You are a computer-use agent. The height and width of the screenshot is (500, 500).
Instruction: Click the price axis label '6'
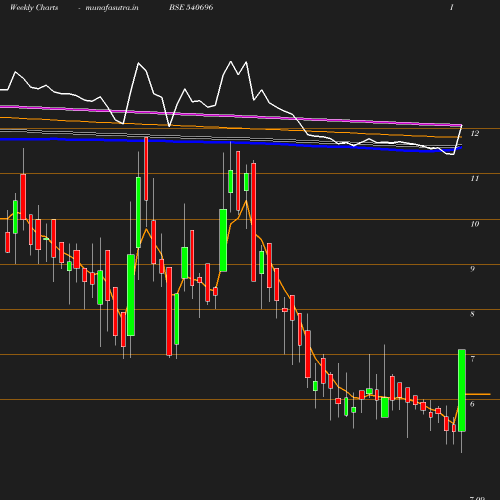pos(472,404)
